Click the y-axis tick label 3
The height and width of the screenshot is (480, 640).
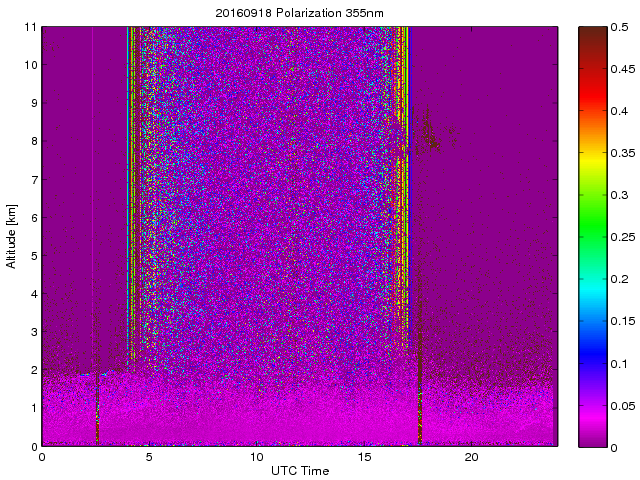pyautogui.click(x=32, y=332)
